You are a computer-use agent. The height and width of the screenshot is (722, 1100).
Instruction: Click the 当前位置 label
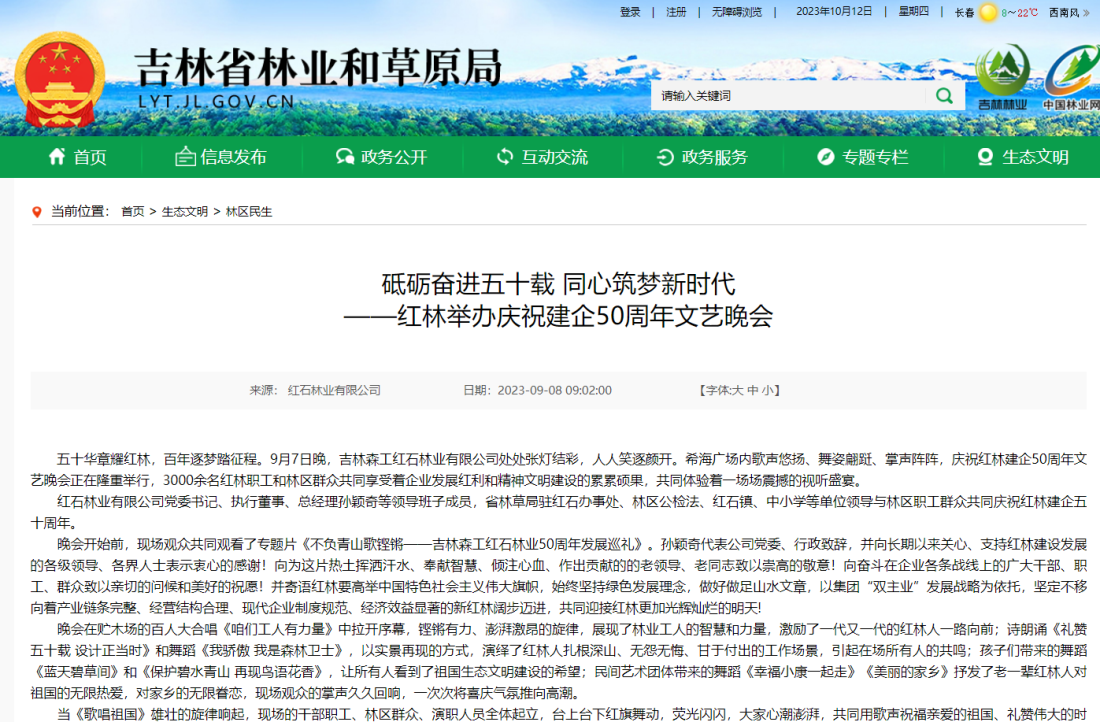[x=79, y=212]
